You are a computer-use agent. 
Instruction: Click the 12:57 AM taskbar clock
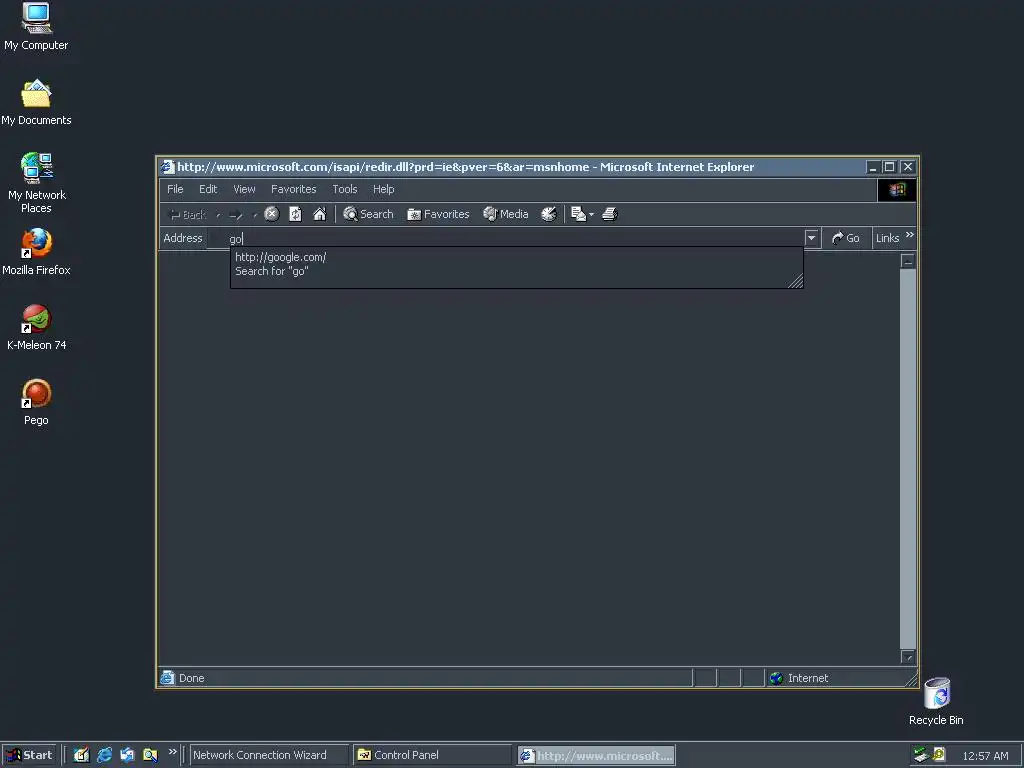click(985, 756)
